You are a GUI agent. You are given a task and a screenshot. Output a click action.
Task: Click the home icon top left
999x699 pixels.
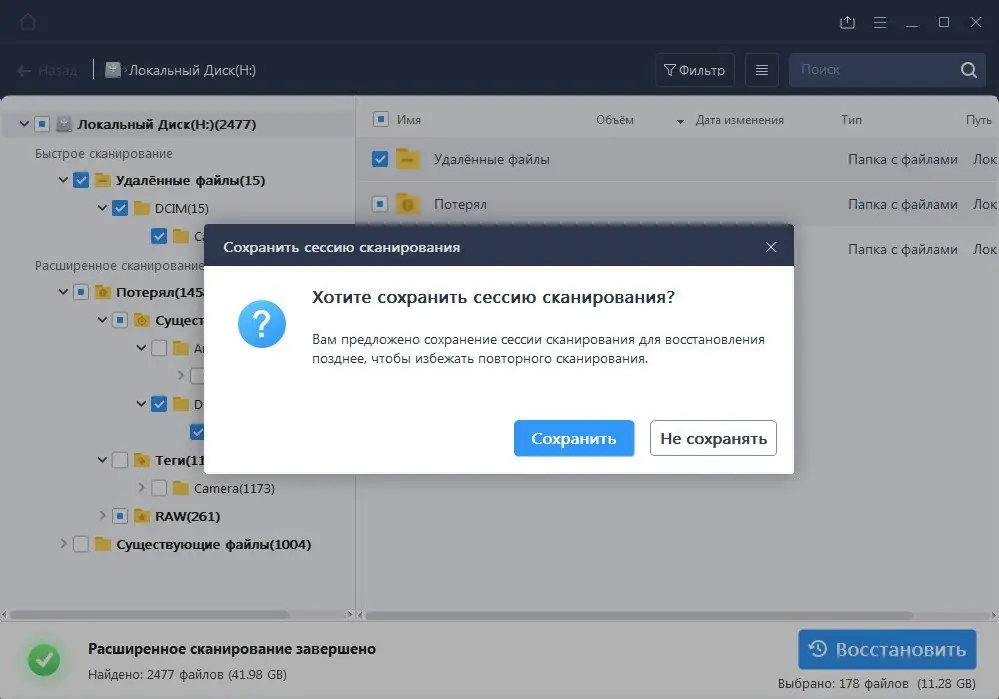tap(28, 21)
